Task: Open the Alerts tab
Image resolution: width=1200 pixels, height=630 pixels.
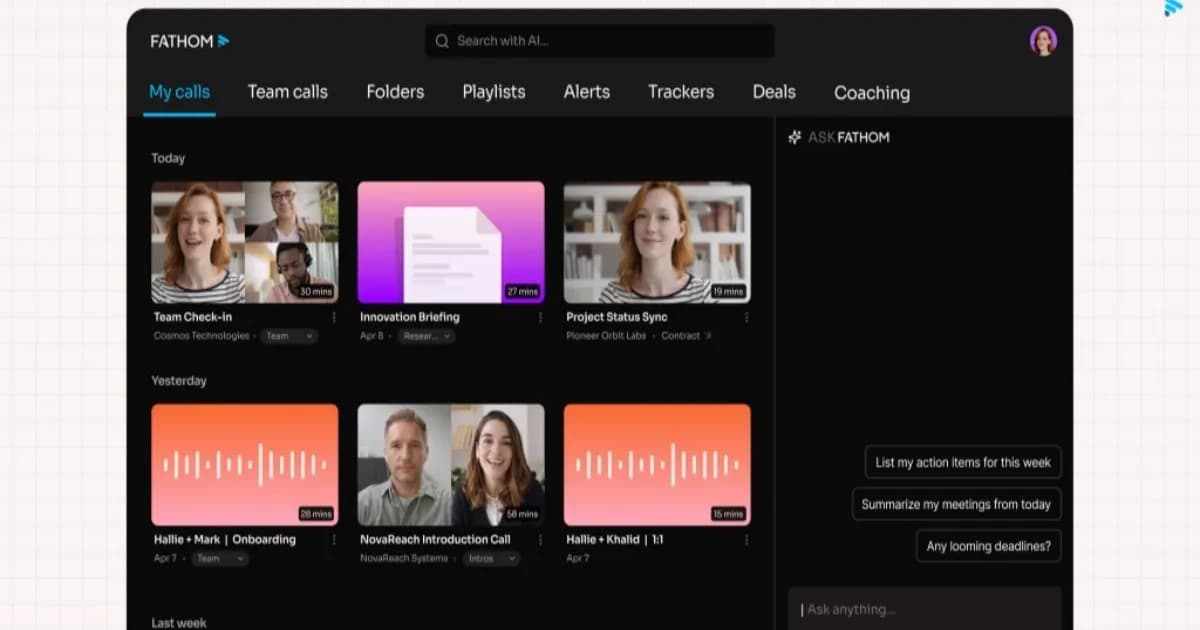Action: [587, 92]
